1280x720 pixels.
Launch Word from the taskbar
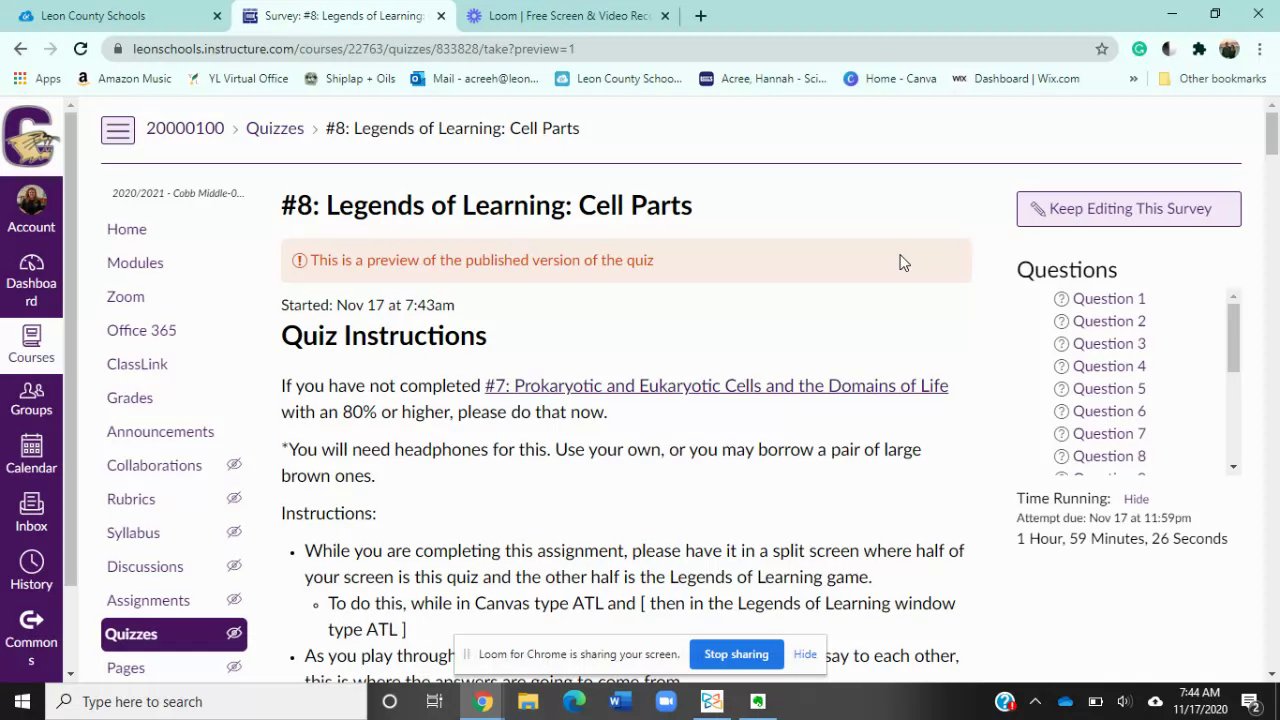(x=619, y=701)
